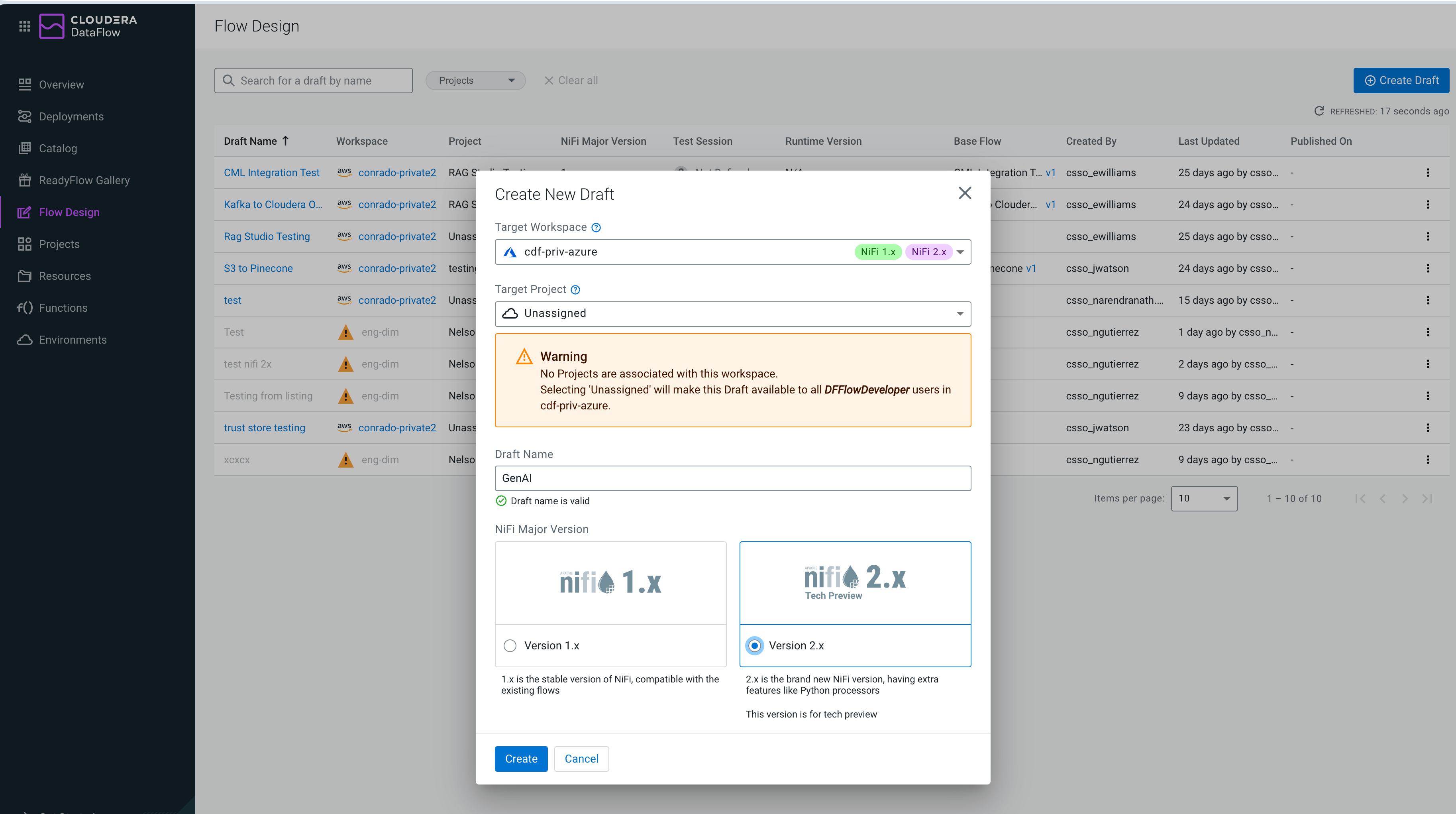
Task: Open the app switcher grid icon
Action: pyautogui.click(x=24, y=26)
